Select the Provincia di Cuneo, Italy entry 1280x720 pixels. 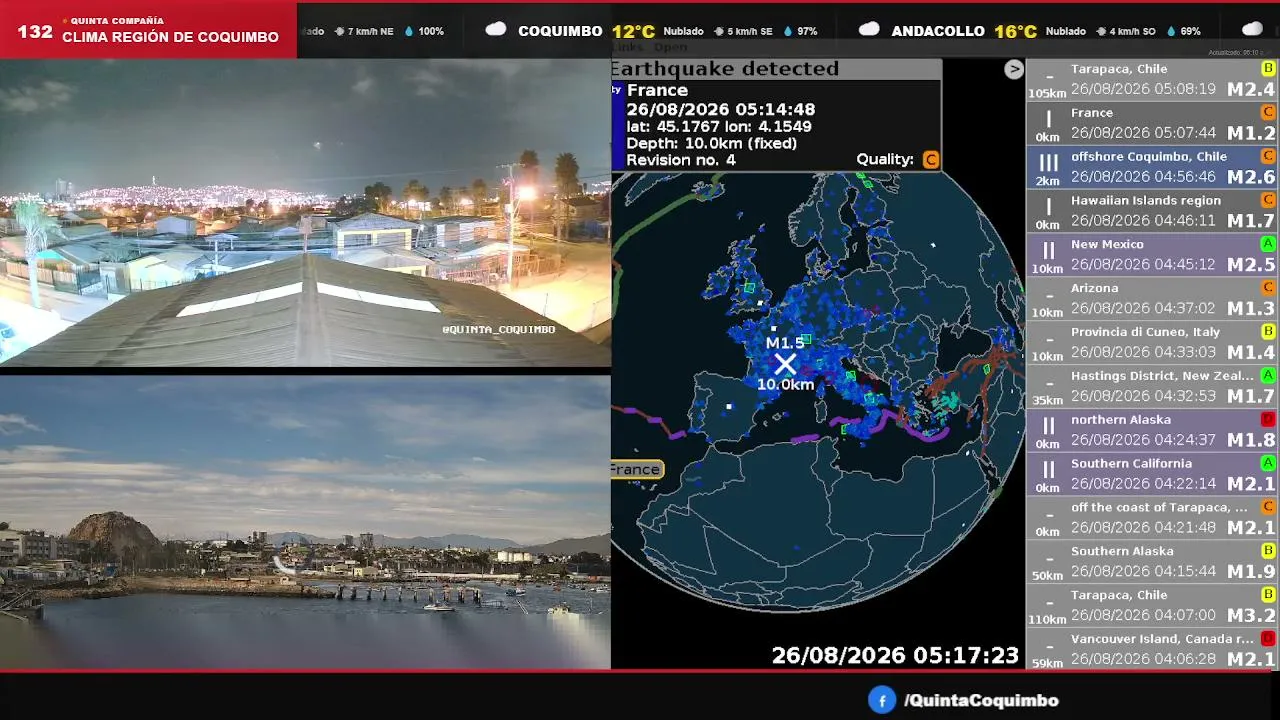1152,343
